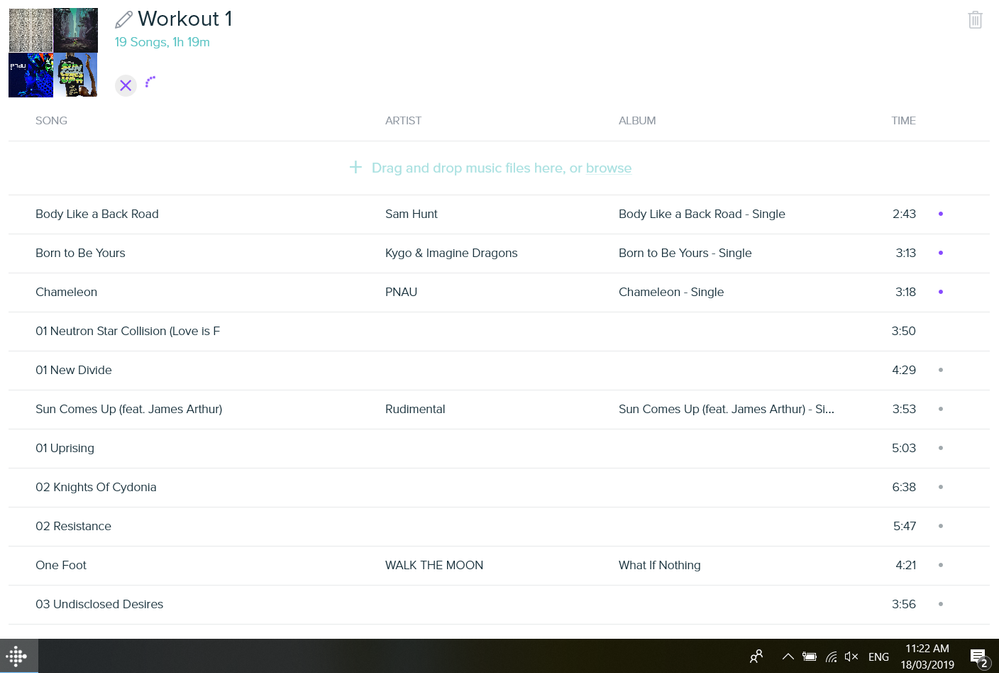Screen dimensions: 999x673
Task: Select song Born to Be Yours
Action: point(80,253)
